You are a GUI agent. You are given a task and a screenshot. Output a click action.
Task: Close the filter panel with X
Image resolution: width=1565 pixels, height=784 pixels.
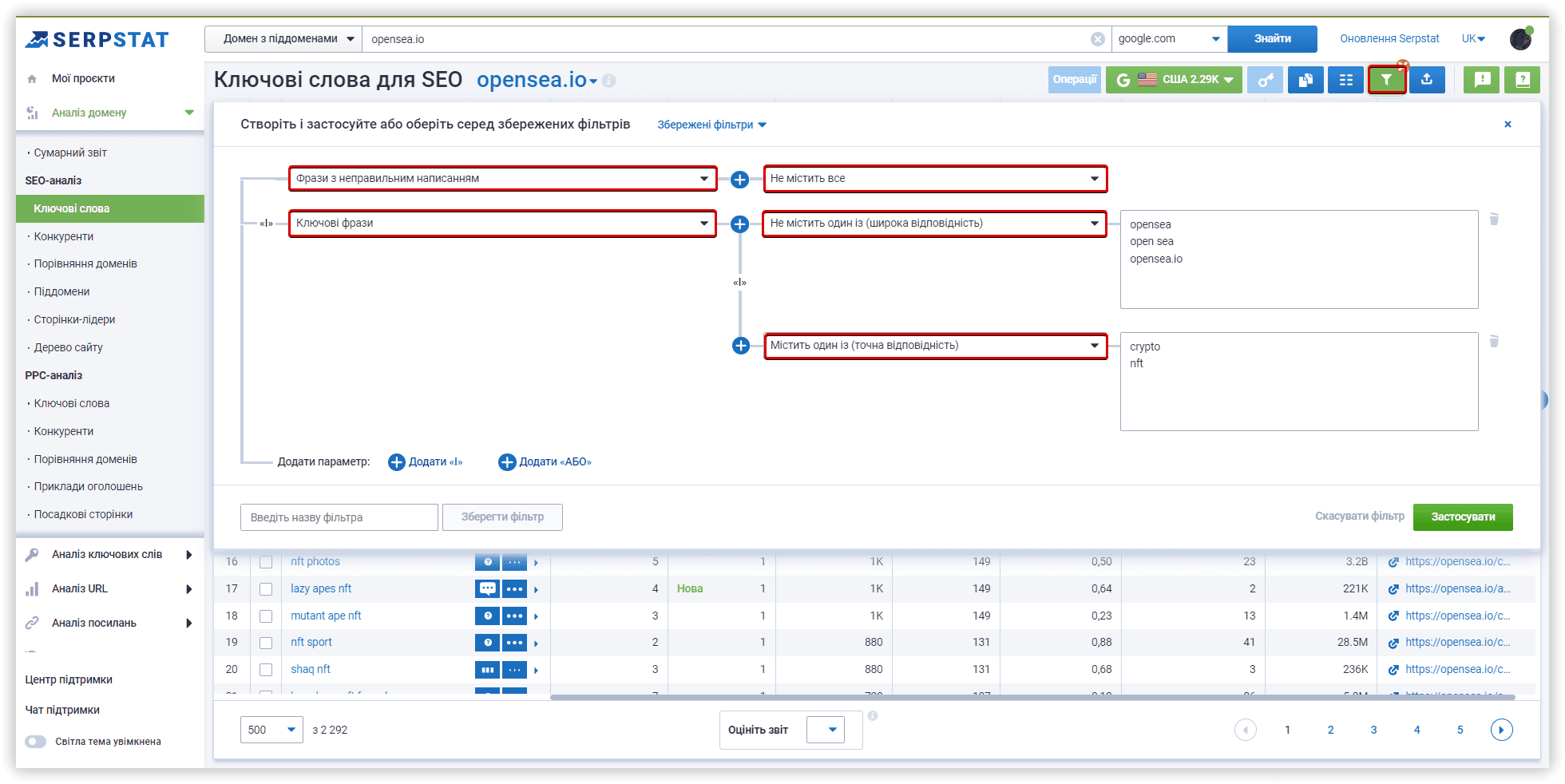point(1508,125)
